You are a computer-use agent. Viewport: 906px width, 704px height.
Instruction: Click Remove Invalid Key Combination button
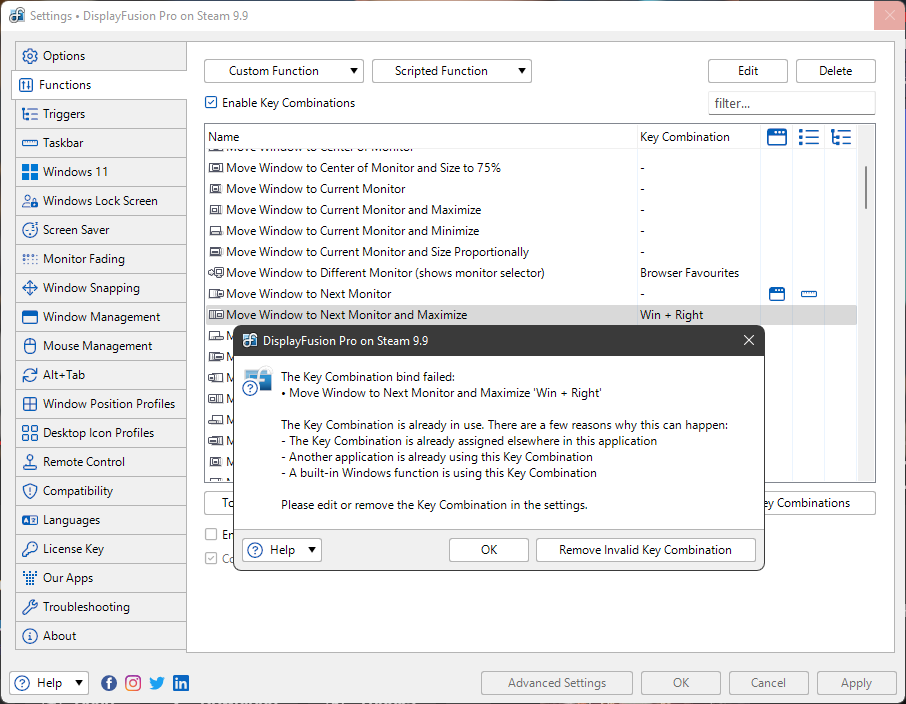coord(645,550)
